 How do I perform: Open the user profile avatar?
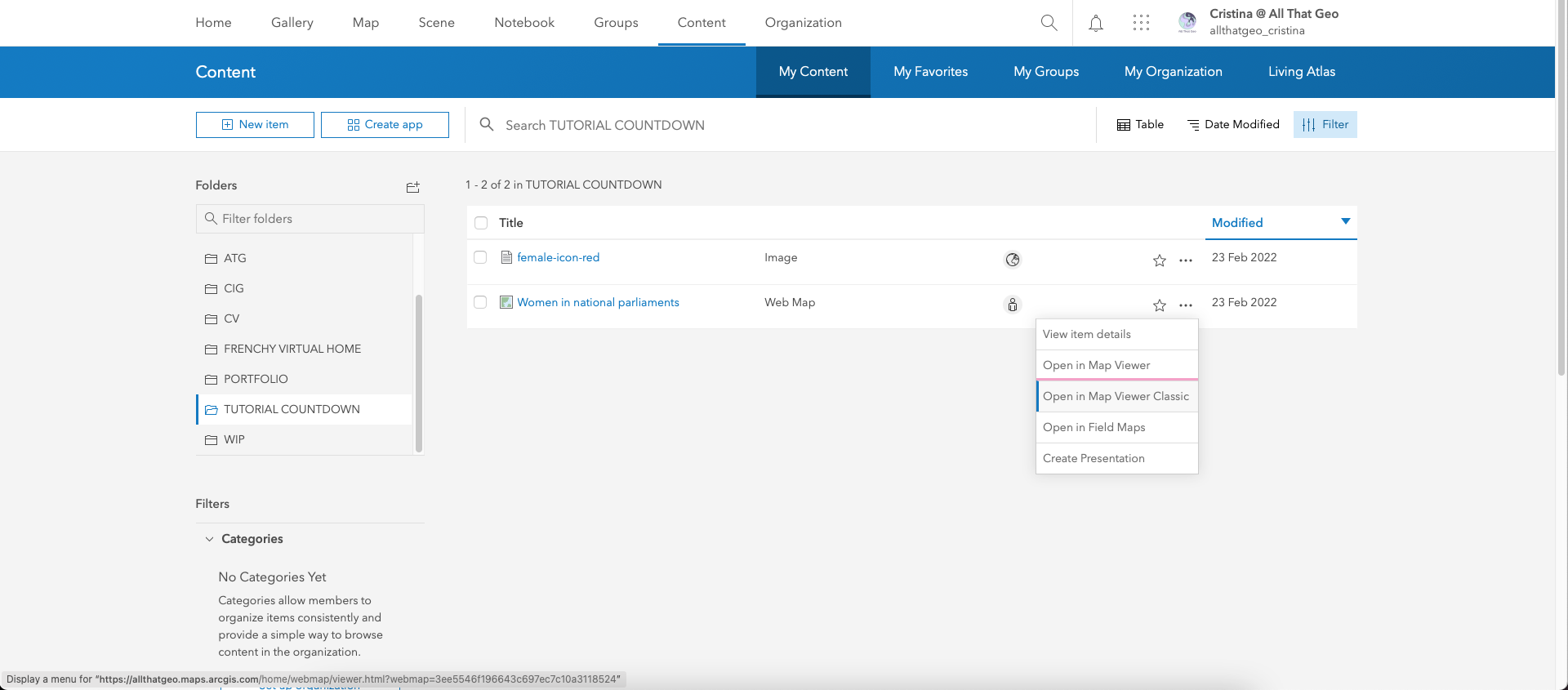pos(1187,23)
